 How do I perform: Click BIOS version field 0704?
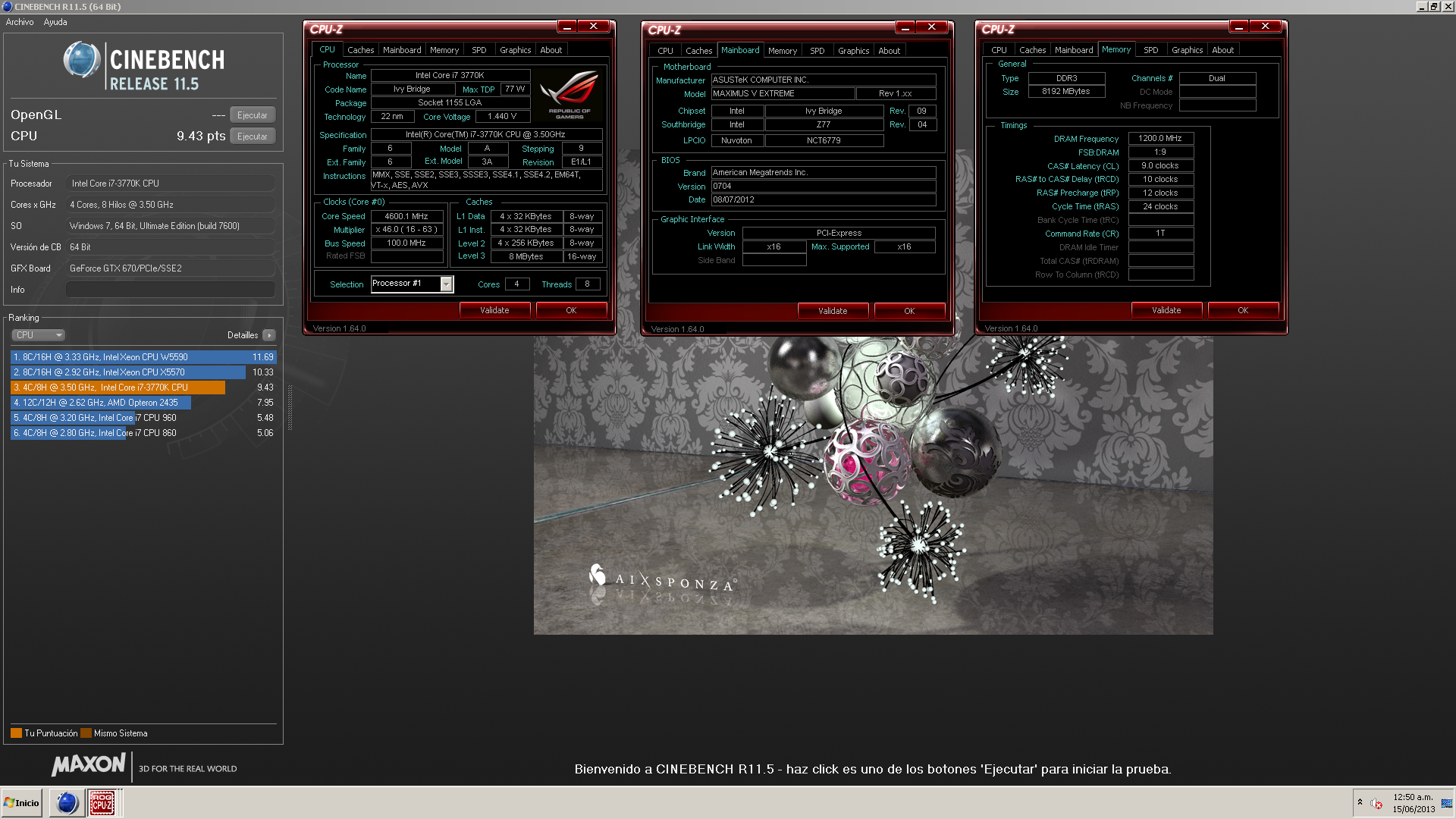(823, 187)
